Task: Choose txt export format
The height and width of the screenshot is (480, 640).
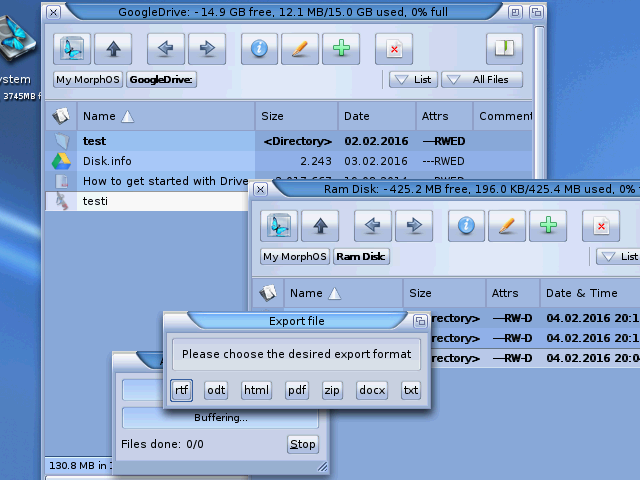Action: coord(411,390)
